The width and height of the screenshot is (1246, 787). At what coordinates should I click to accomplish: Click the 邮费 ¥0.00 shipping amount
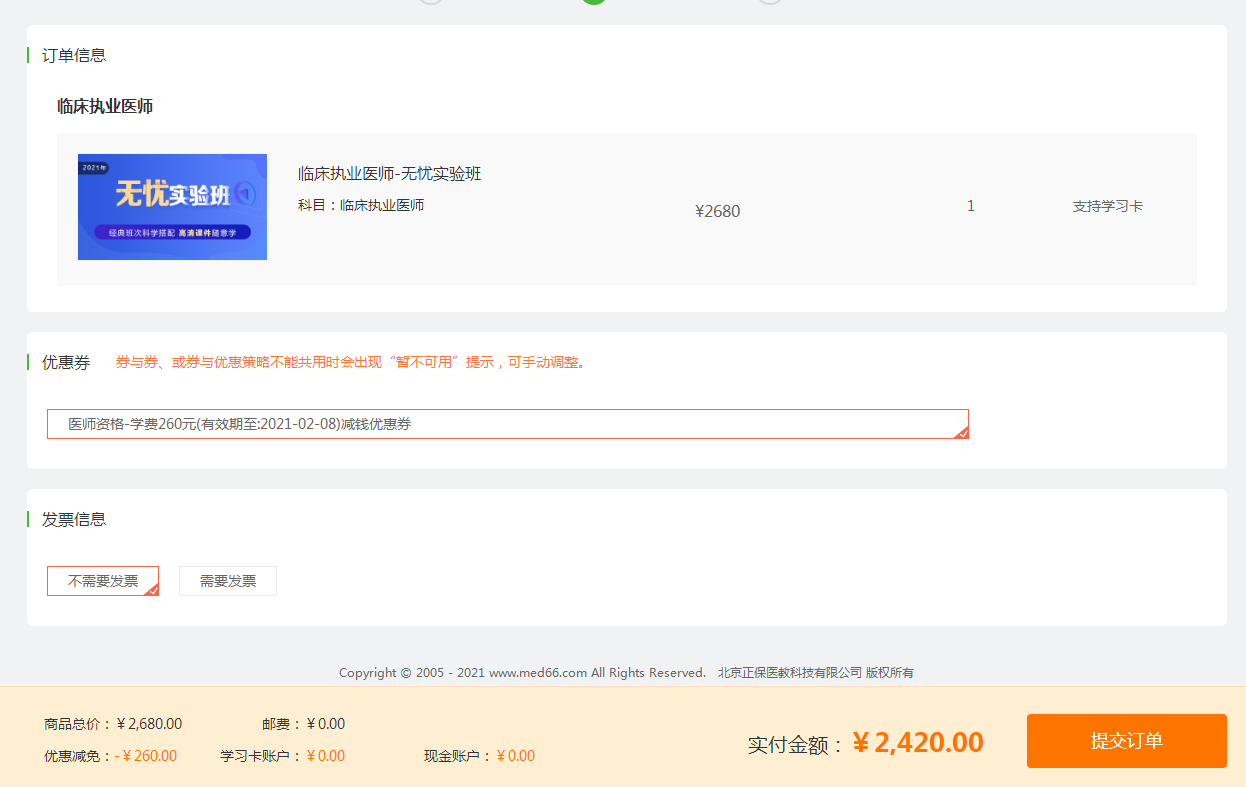click(x=325, y=724)
